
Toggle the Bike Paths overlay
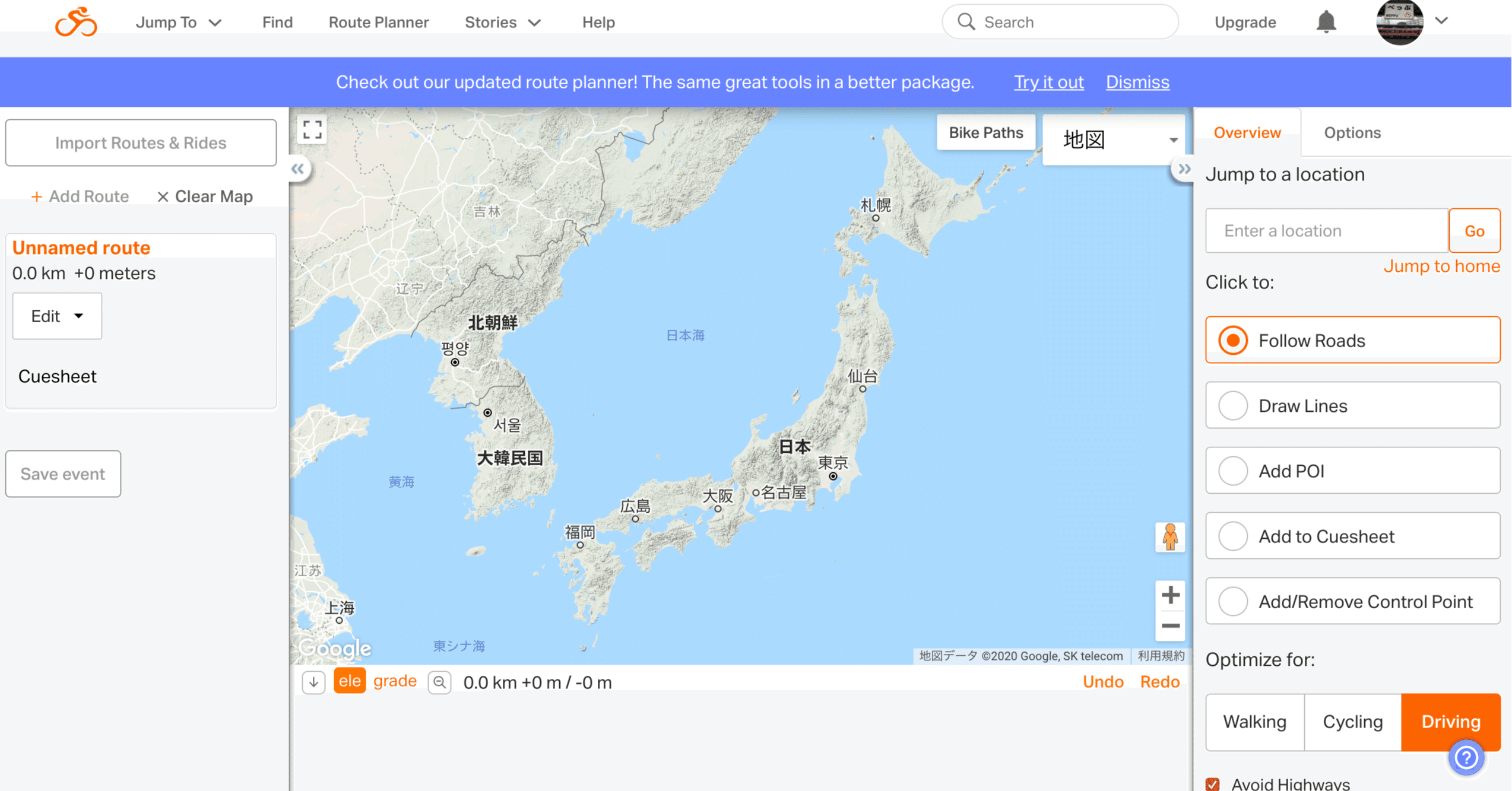point(985,132)
